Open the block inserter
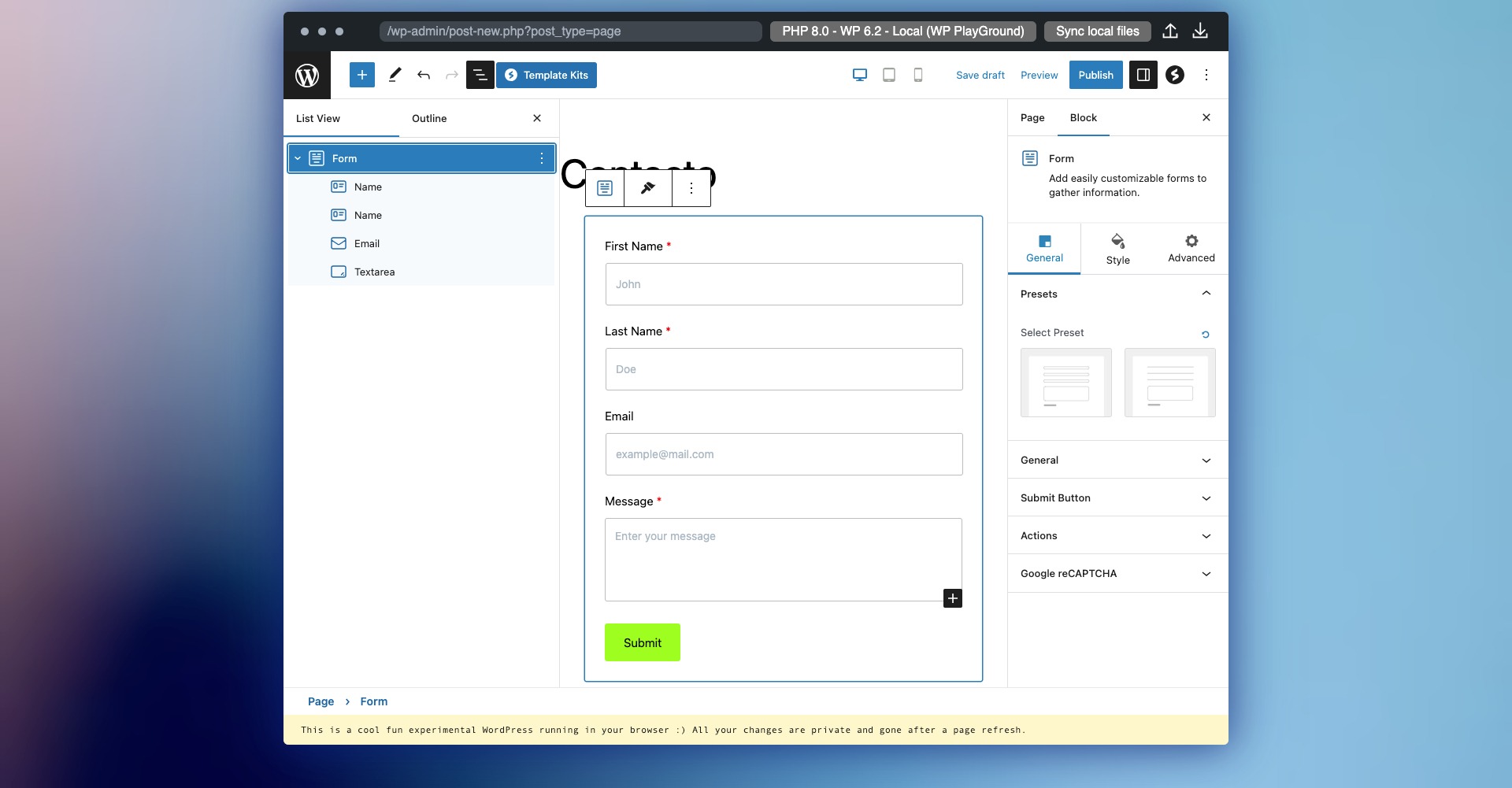This screenshot has height=788, width=1512. pyautogui.click(x=362, y=75)
